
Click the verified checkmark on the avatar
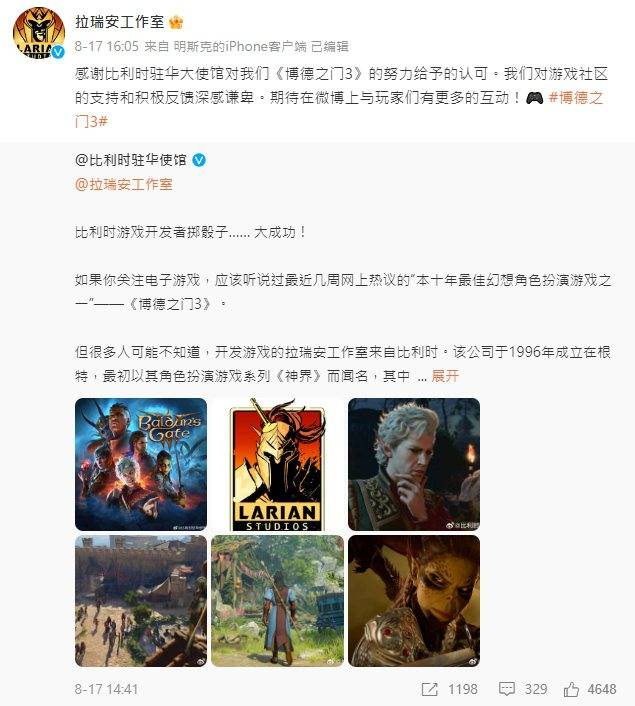click(x=58, y=52)
